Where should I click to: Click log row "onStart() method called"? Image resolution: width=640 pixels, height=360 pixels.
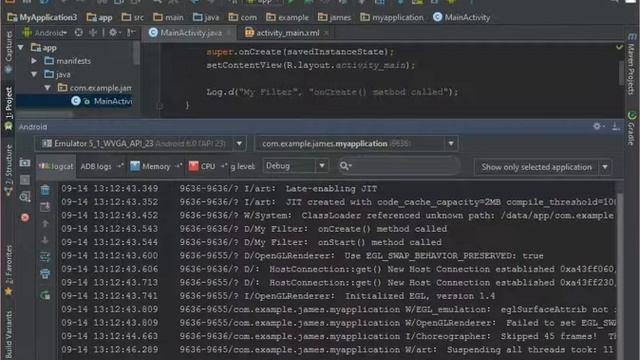[x=338, y=242]
